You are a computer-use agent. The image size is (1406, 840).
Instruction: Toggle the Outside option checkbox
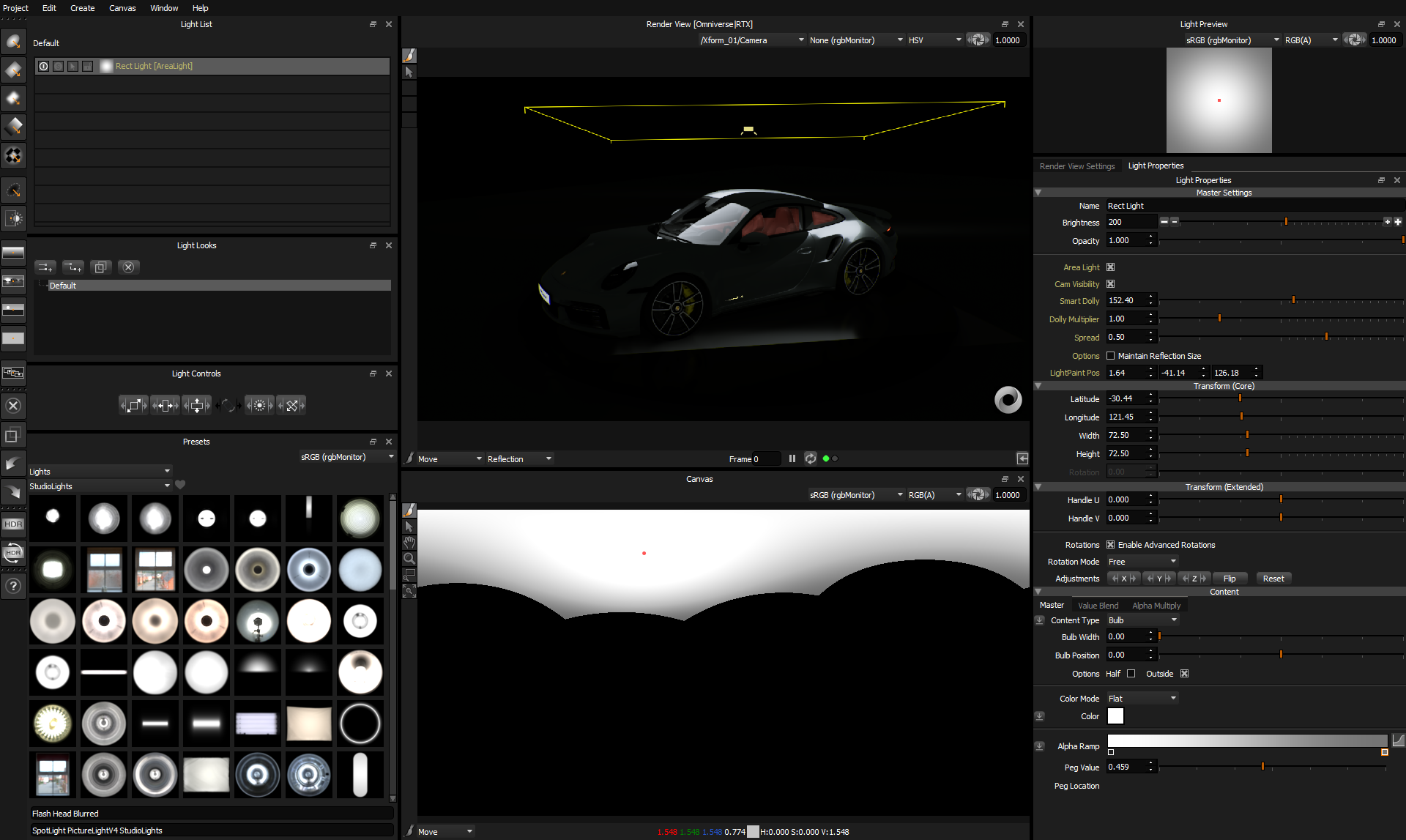pyautogui.click(x=1184, y=674)
